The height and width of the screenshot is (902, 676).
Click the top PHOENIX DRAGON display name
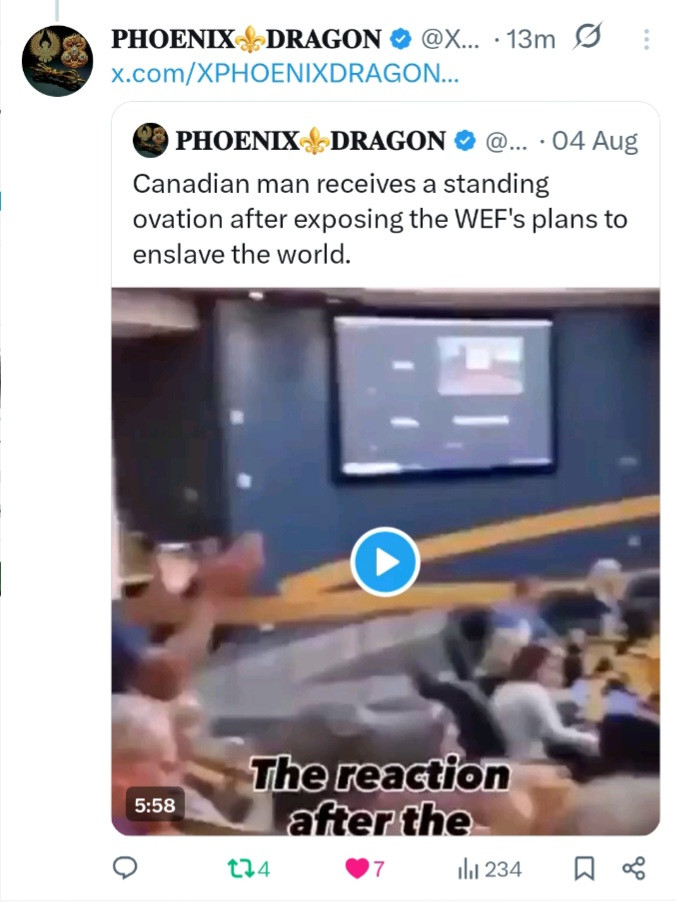[246, 39]
